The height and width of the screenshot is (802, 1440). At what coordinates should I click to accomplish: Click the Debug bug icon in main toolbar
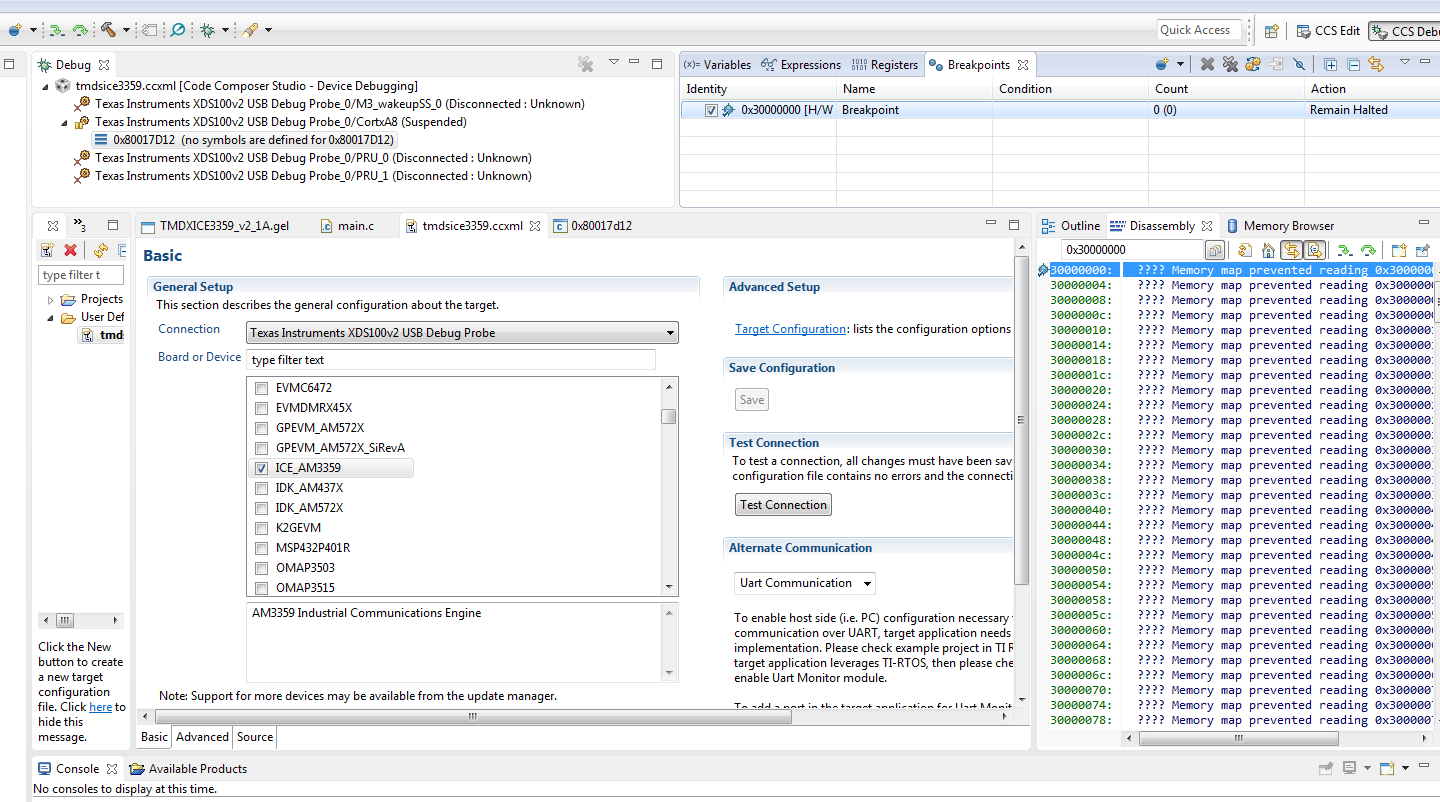tap(207, 30)
